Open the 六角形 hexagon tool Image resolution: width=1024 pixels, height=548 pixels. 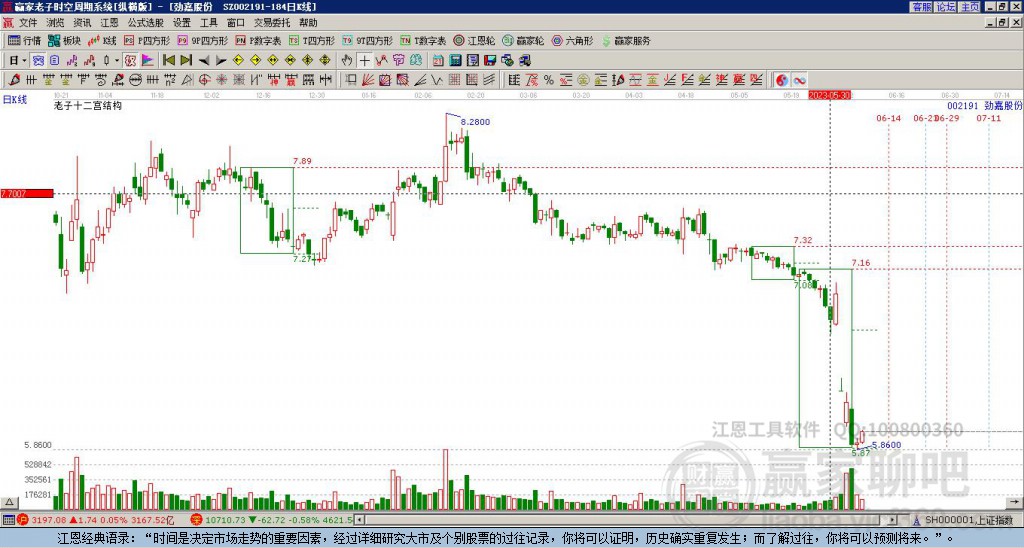pos(572,40)
